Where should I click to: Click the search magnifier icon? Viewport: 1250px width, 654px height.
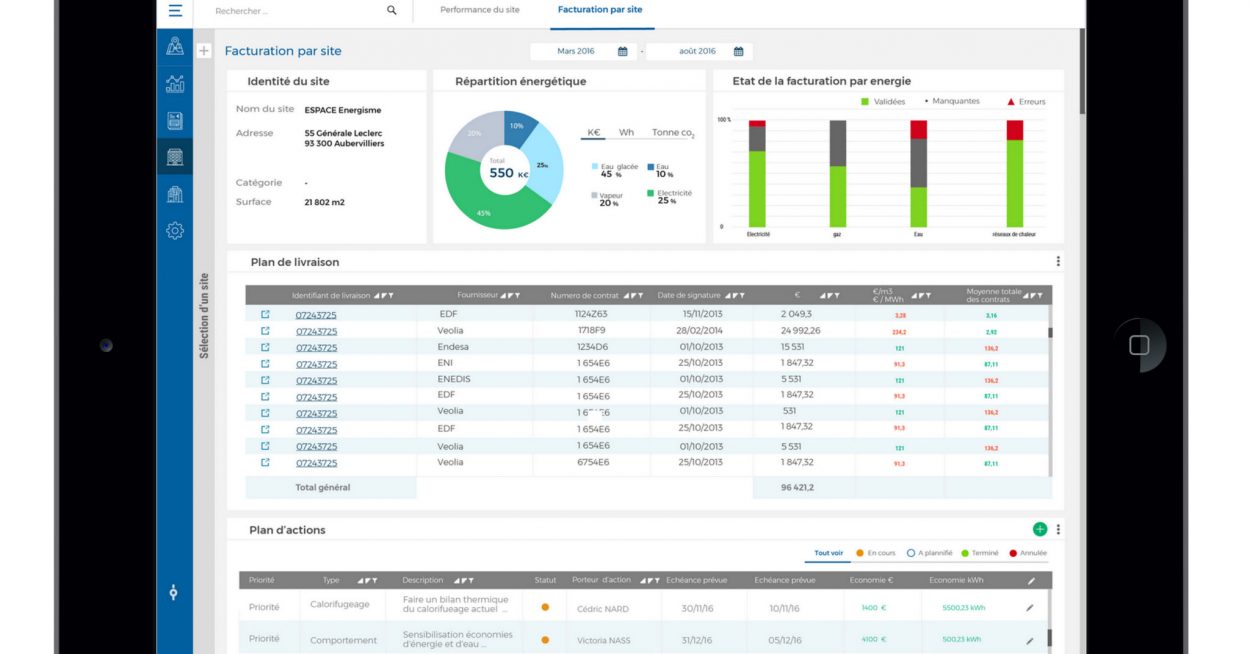[391, 10]
